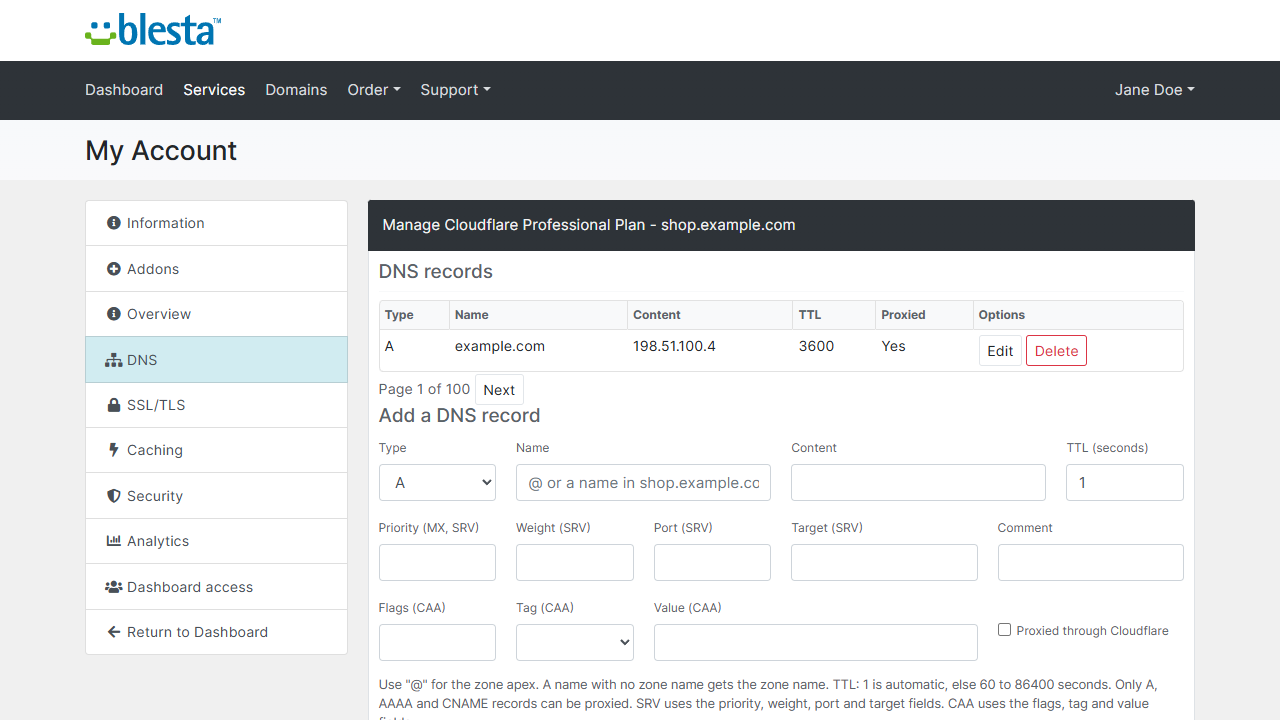The image size is (1280, 720).
Task: Click the Port (SRV) input
Action: (x=712, y=562)
